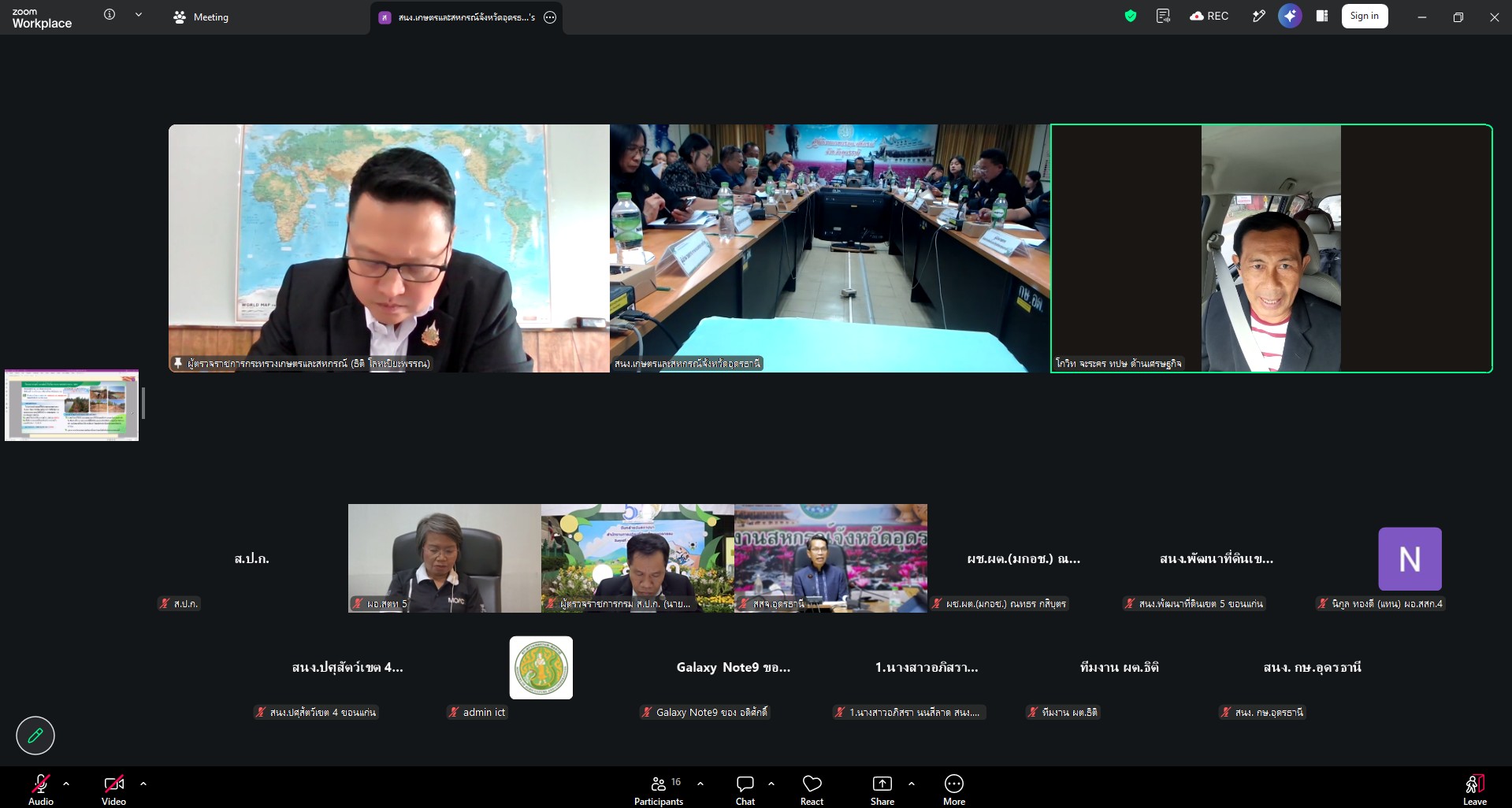1512x808 pixels.
Task: Open more options on the meeting tab
Action: coord(550,17)
